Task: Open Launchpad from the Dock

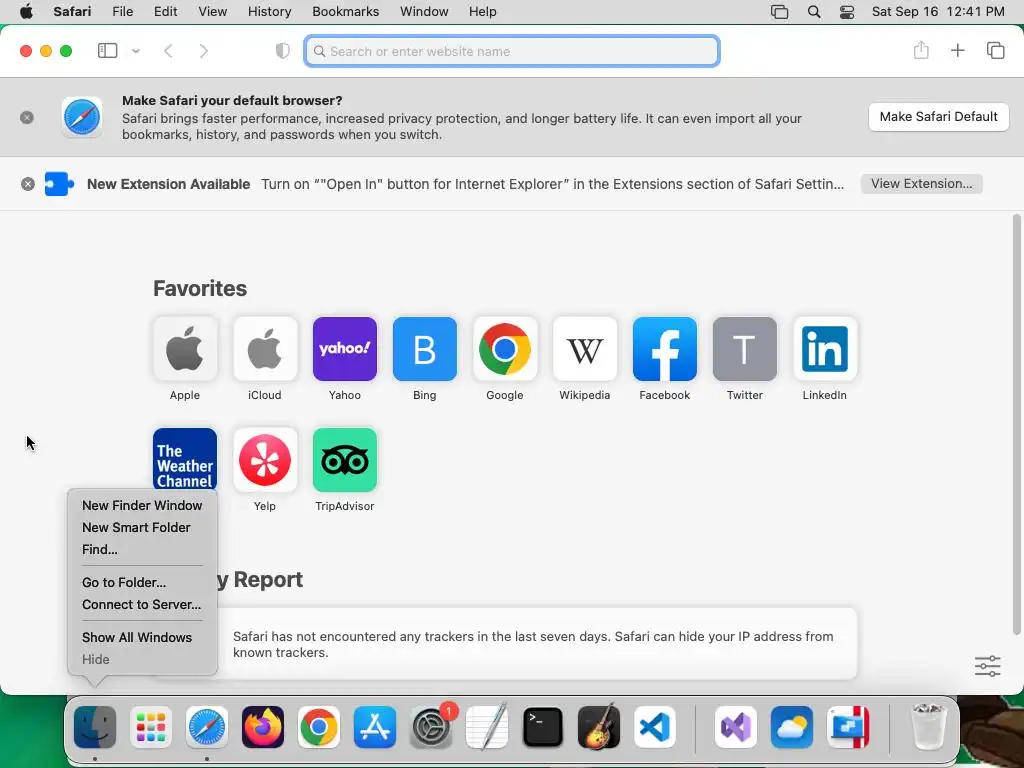Action: [x=151, y=726]
